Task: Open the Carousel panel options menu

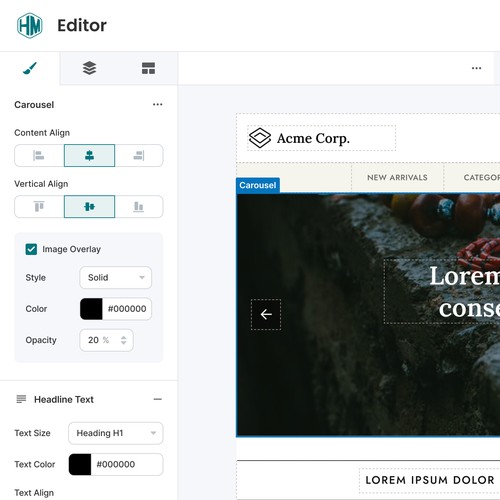Action: (157, 105)
